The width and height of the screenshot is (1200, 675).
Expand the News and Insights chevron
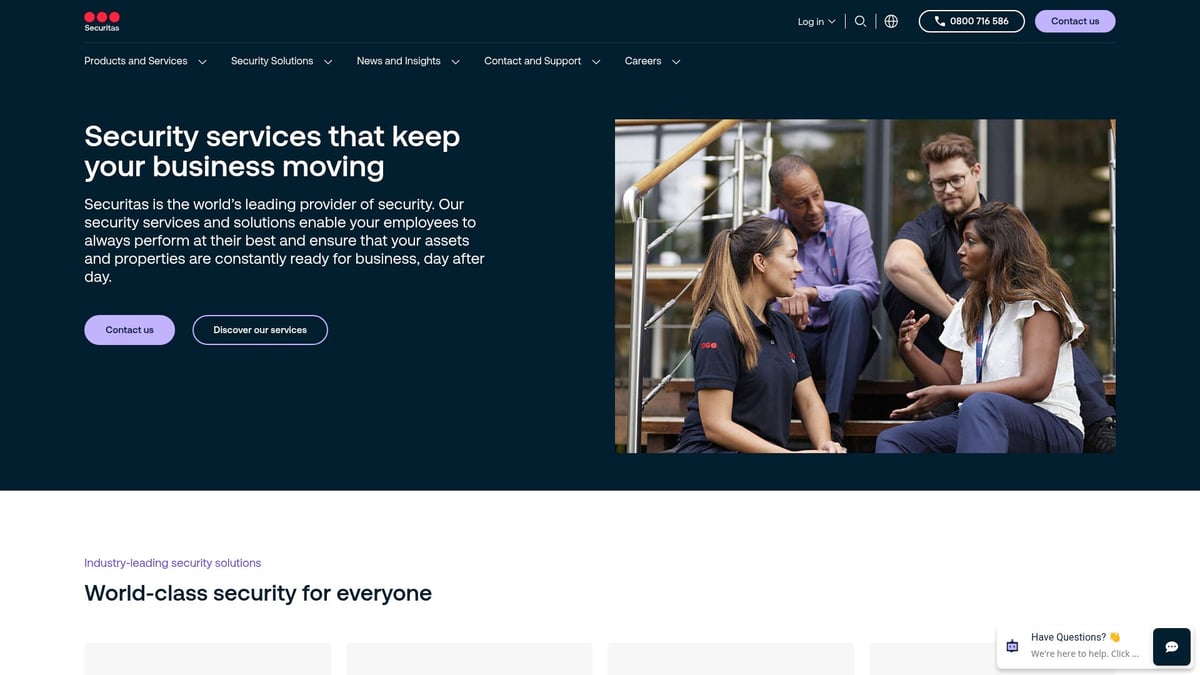[x=455, y=62]
